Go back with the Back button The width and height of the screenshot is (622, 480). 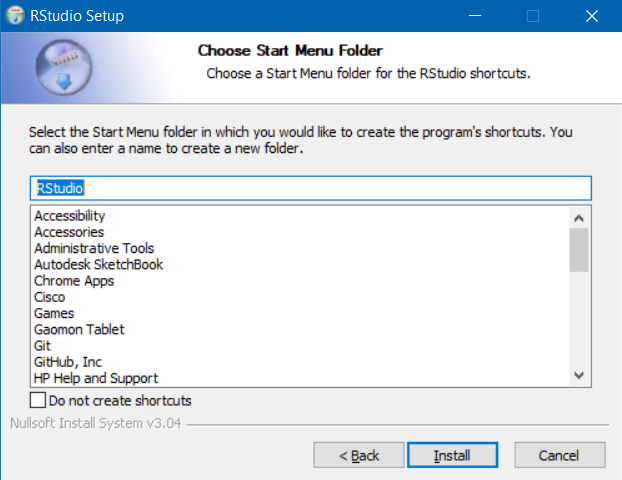pyautogui.click(x=359, y=455)
